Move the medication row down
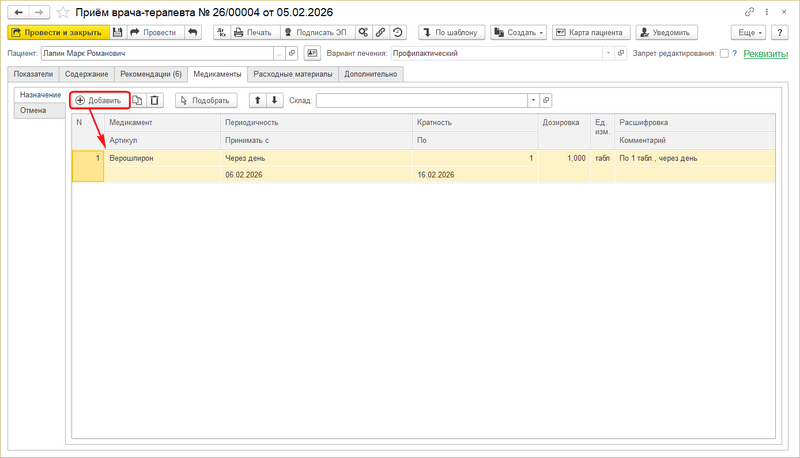 [x=274, y=100]
